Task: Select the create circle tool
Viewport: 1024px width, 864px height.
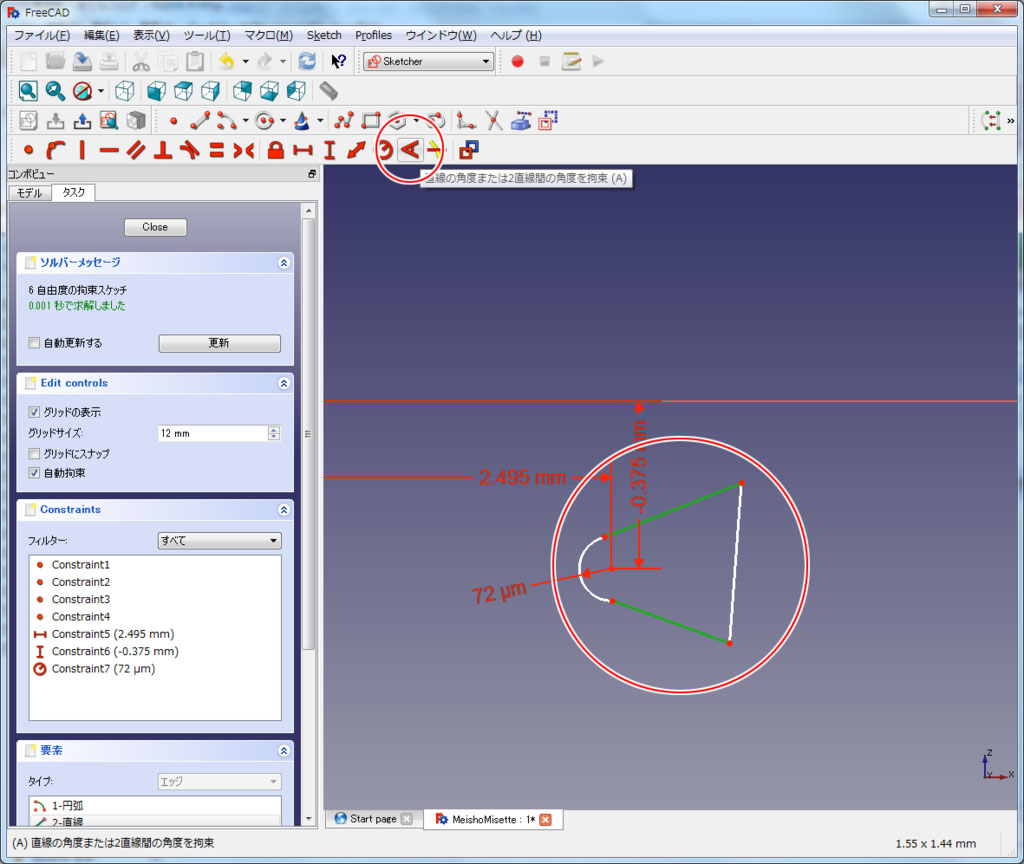Action: 264,121
